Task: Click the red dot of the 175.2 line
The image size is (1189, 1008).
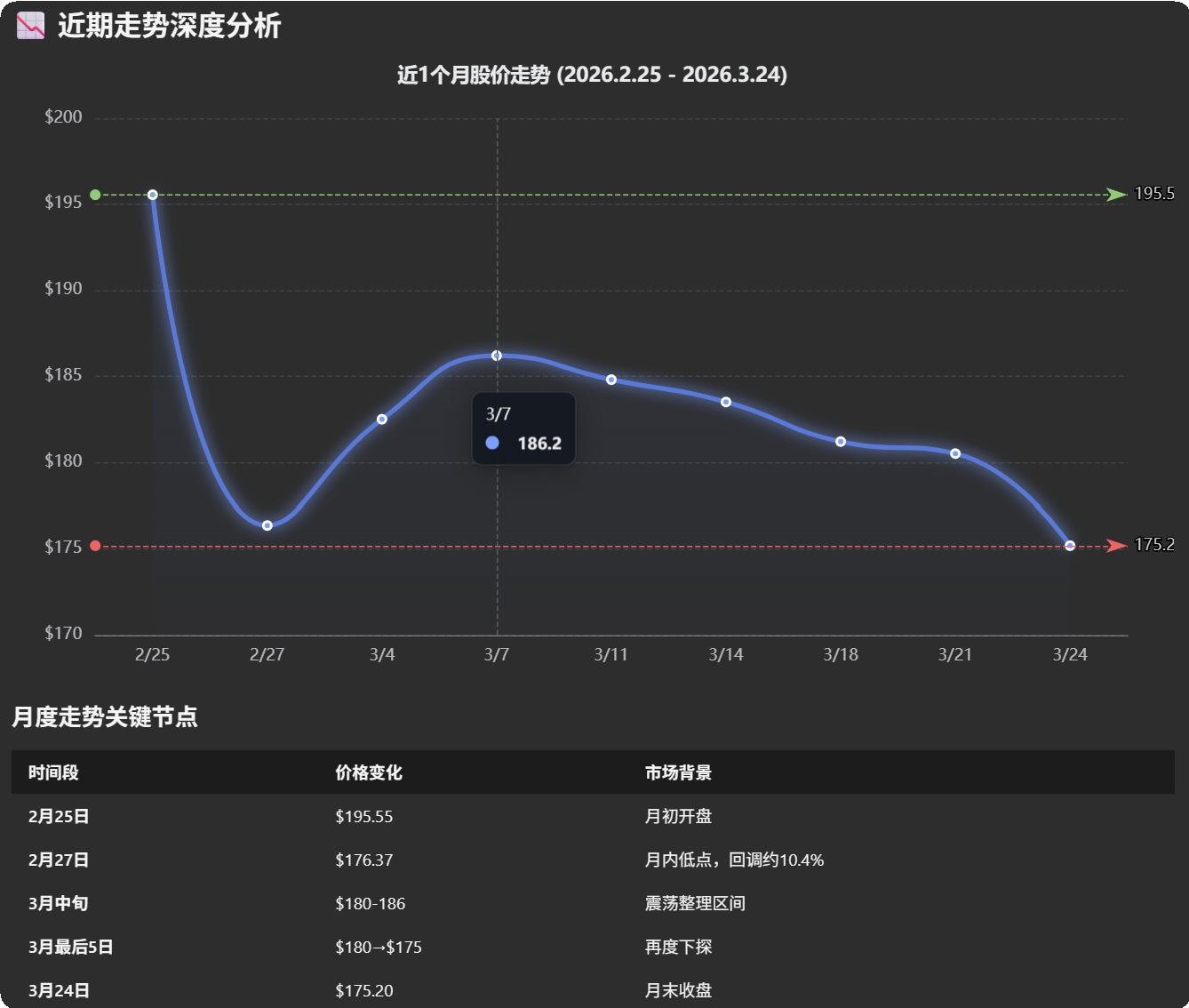Action: point(95,546)
